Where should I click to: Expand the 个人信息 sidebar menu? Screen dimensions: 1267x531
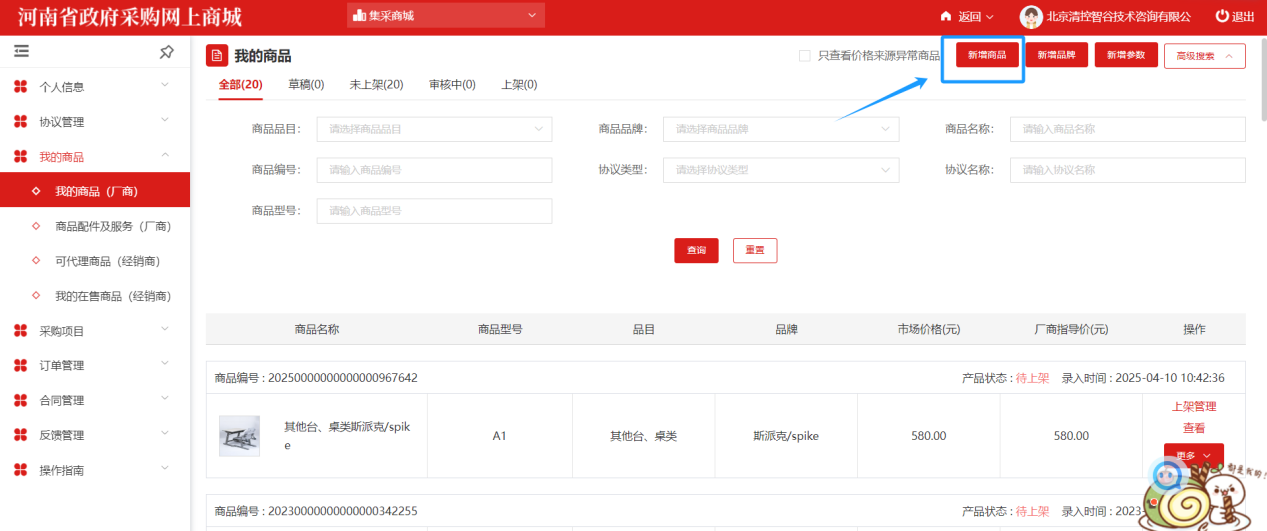[x=95, y=87]
